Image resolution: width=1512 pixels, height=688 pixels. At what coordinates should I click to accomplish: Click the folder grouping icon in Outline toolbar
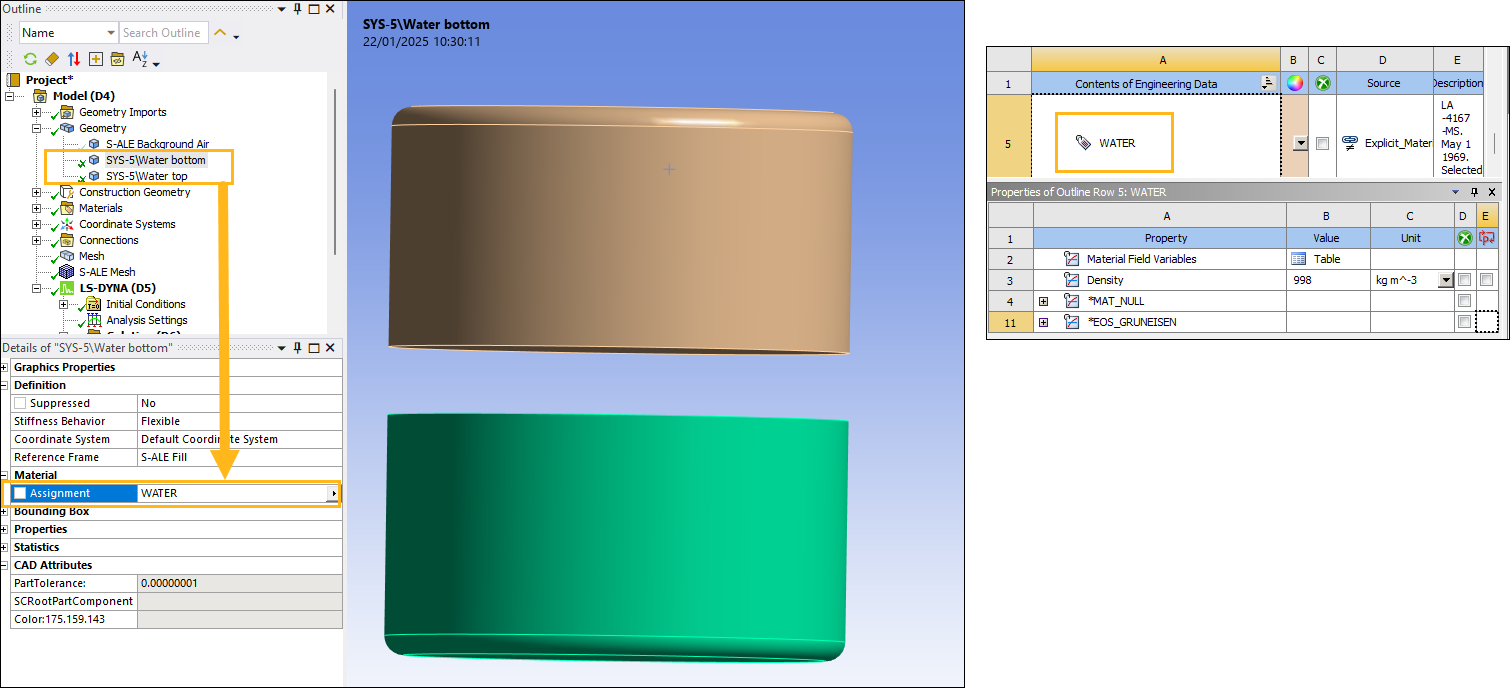[117, 59]
